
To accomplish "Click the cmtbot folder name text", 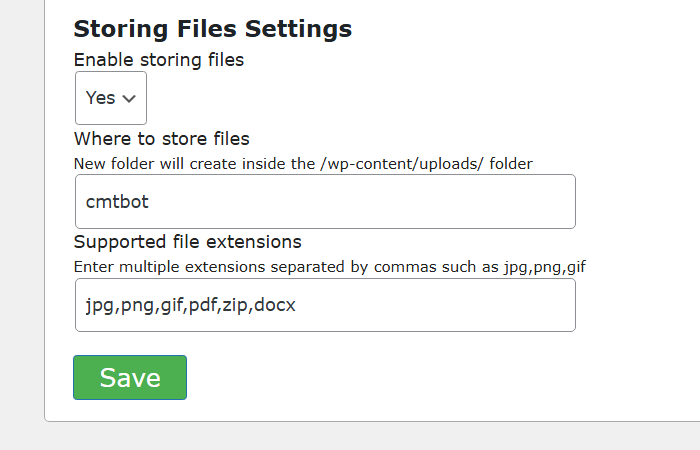I will point(117,201).
